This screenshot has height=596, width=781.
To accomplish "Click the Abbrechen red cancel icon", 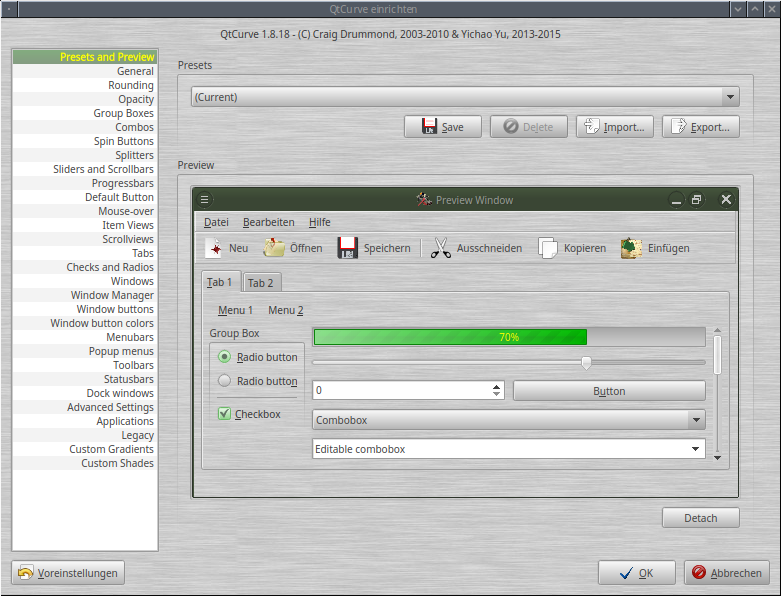I will click(699, 573).
